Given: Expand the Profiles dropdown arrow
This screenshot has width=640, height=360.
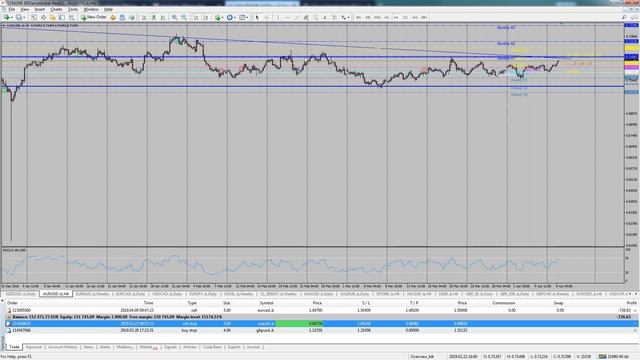Looking at the screenshot, I should [x=24, y=18].
